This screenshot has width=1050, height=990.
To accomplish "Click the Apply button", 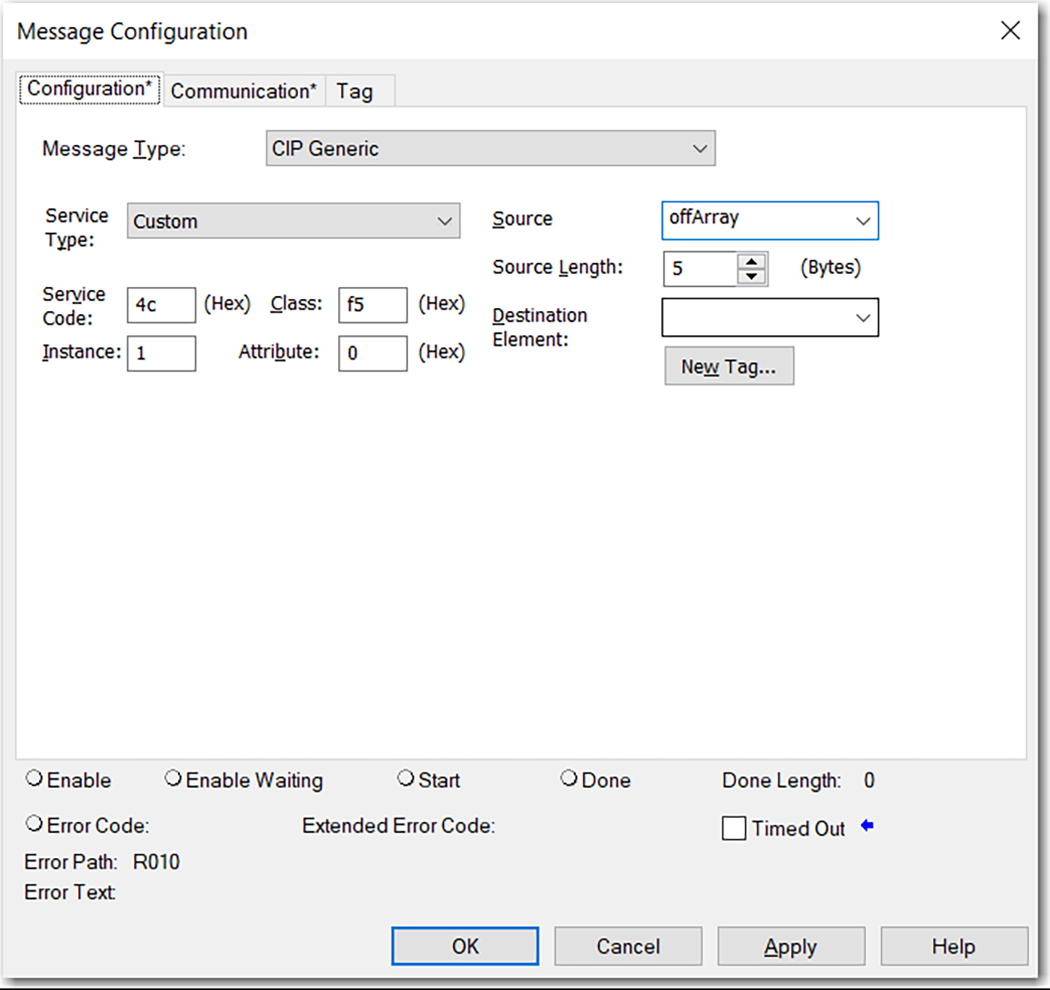I will [x=791, y=946].
